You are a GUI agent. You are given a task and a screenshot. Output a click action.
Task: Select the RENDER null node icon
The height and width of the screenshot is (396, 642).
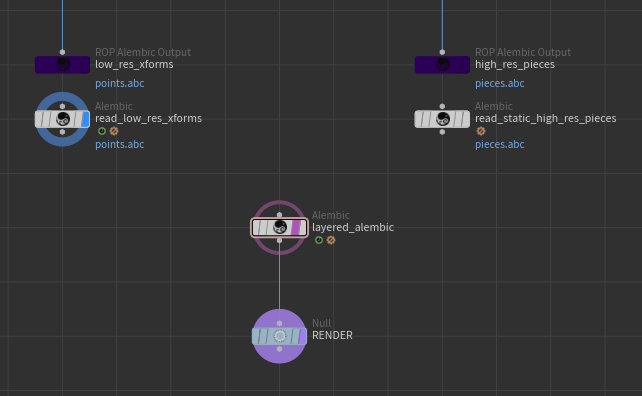[x=280, y=336]
